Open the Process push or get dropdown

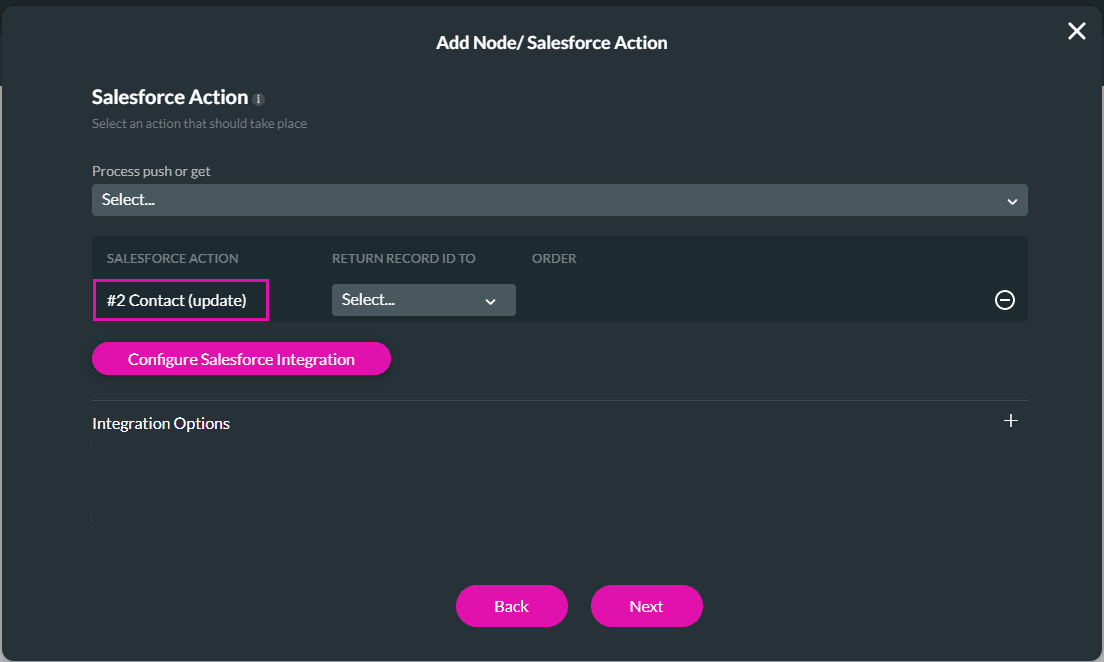[559, 199]
